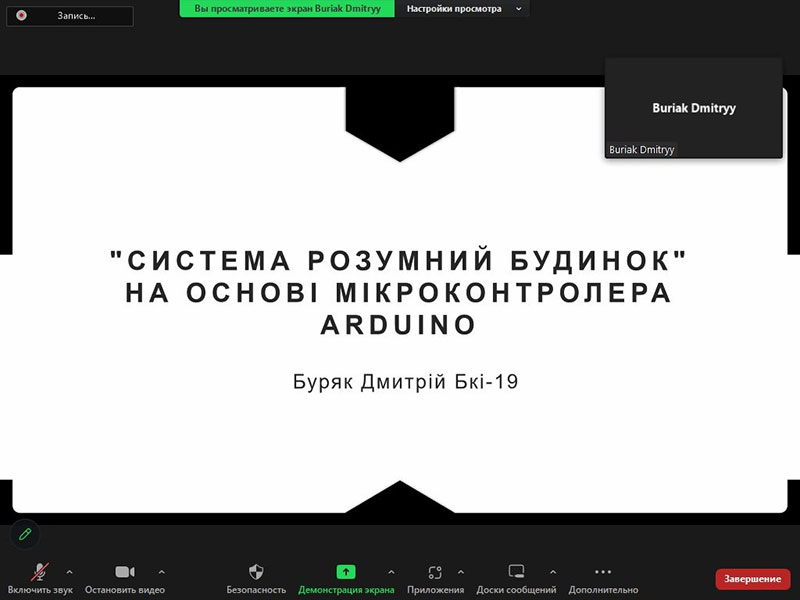Viewport: 800px width, 600px height.
Task: Select the Buriak Dmitryy video thumbnail
Action: click(x=693, y=108)
